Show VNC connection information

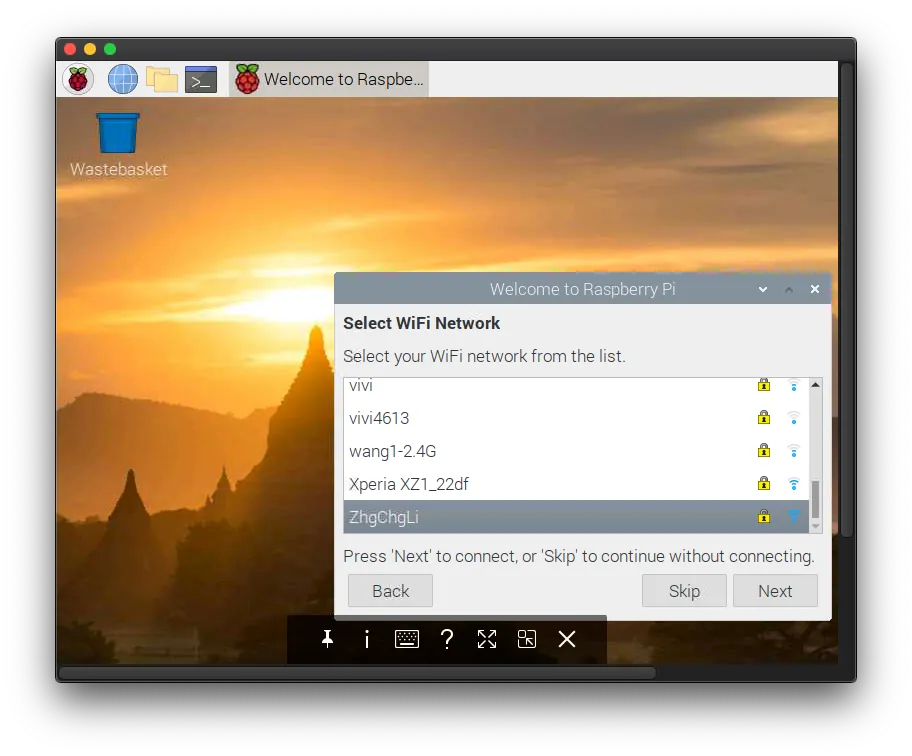point(367,639)
